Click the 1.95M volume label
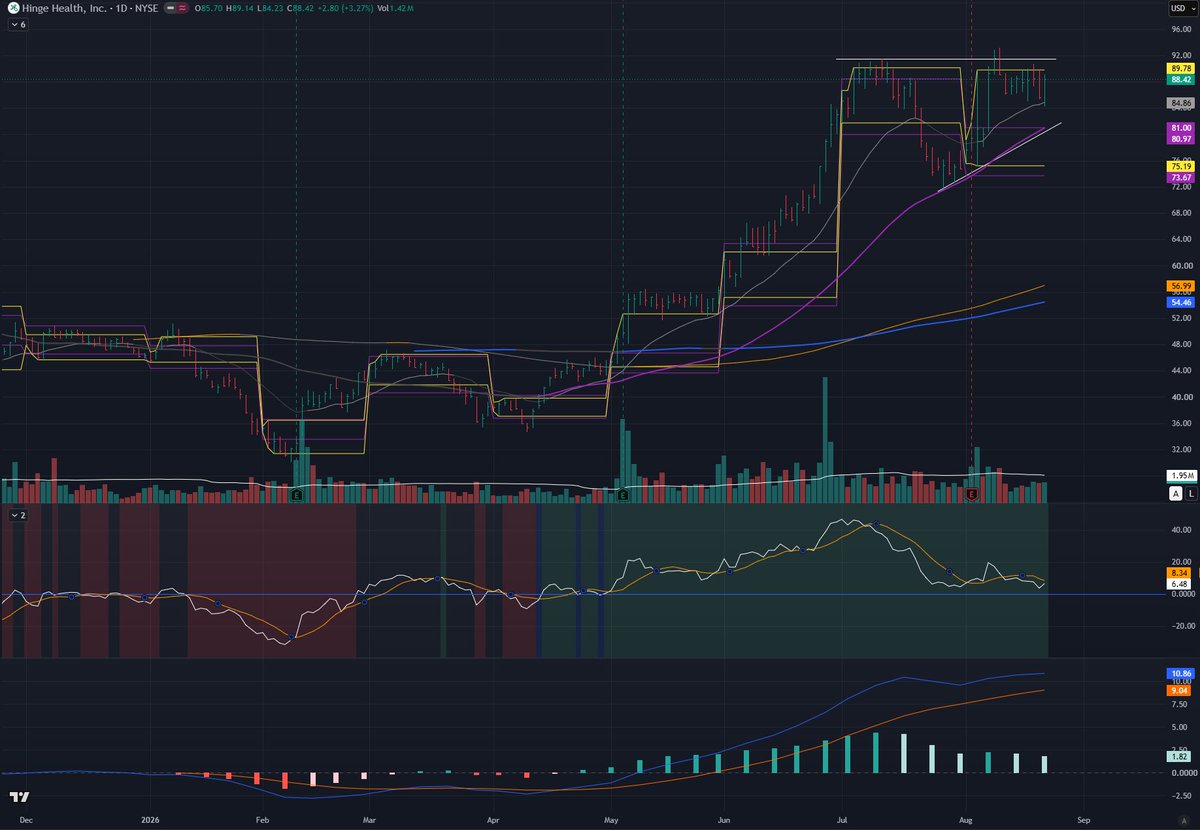Viewport: 1200px width, 830px height. (x=1180, y=476)
